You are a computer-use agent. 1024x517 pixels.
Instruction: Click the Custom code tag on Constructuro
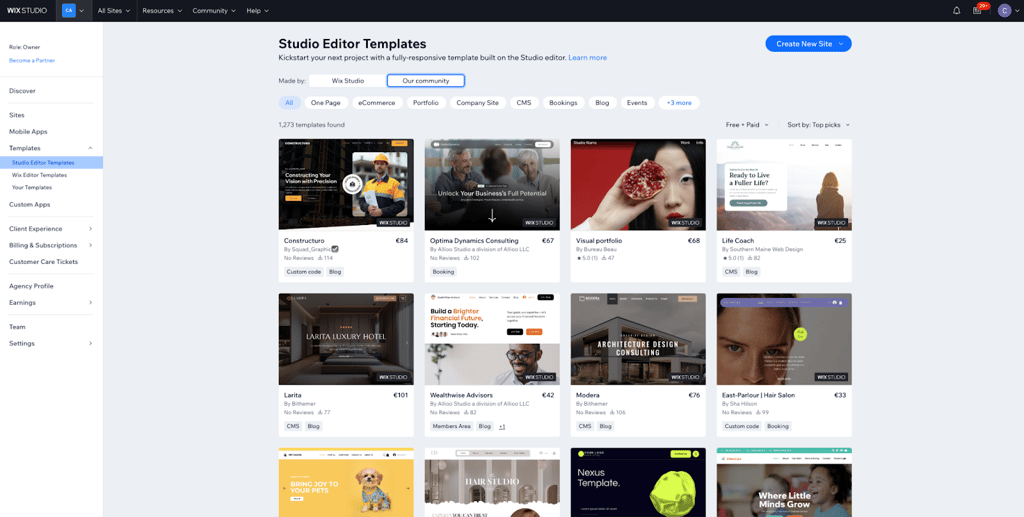click(x=304, y=272)
